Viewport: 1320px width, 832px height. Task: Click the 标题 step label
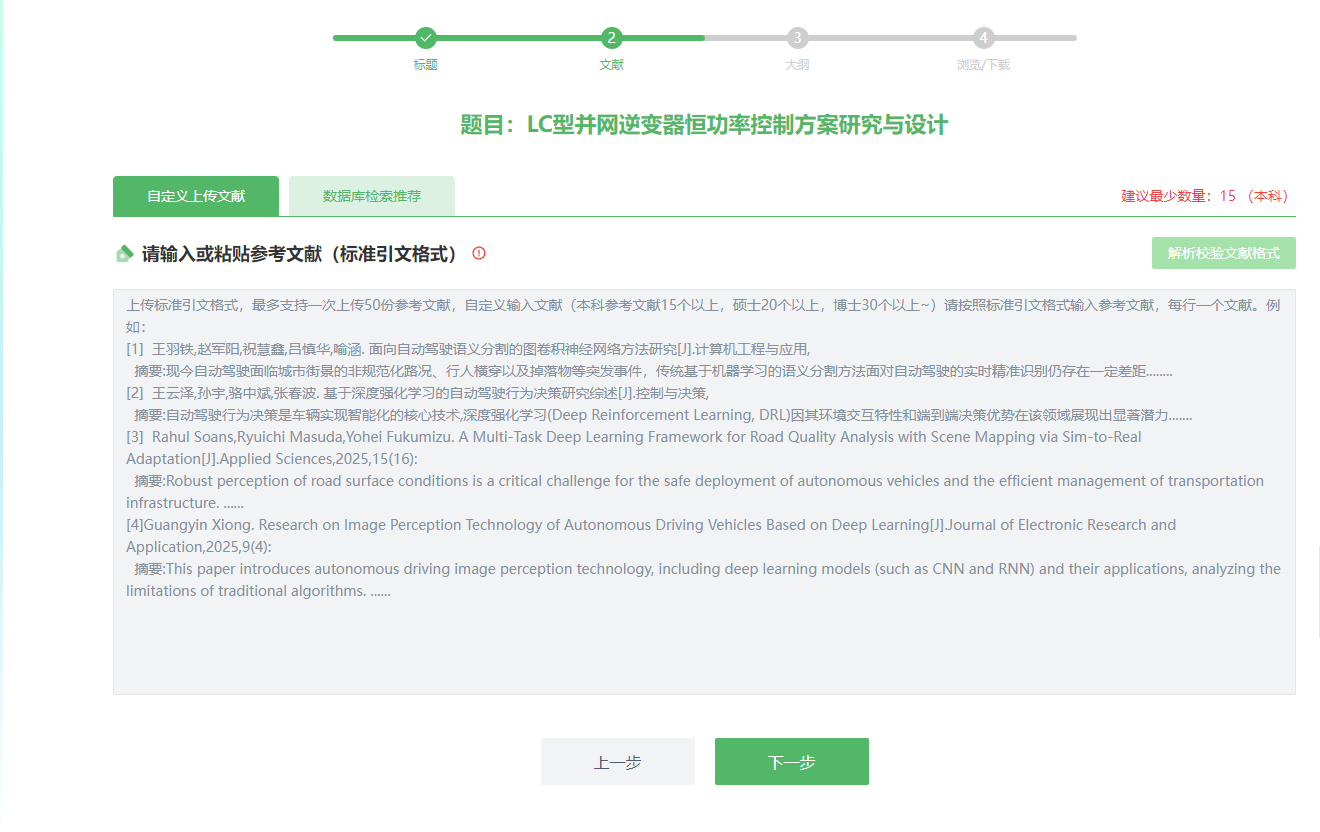point(426,65)
